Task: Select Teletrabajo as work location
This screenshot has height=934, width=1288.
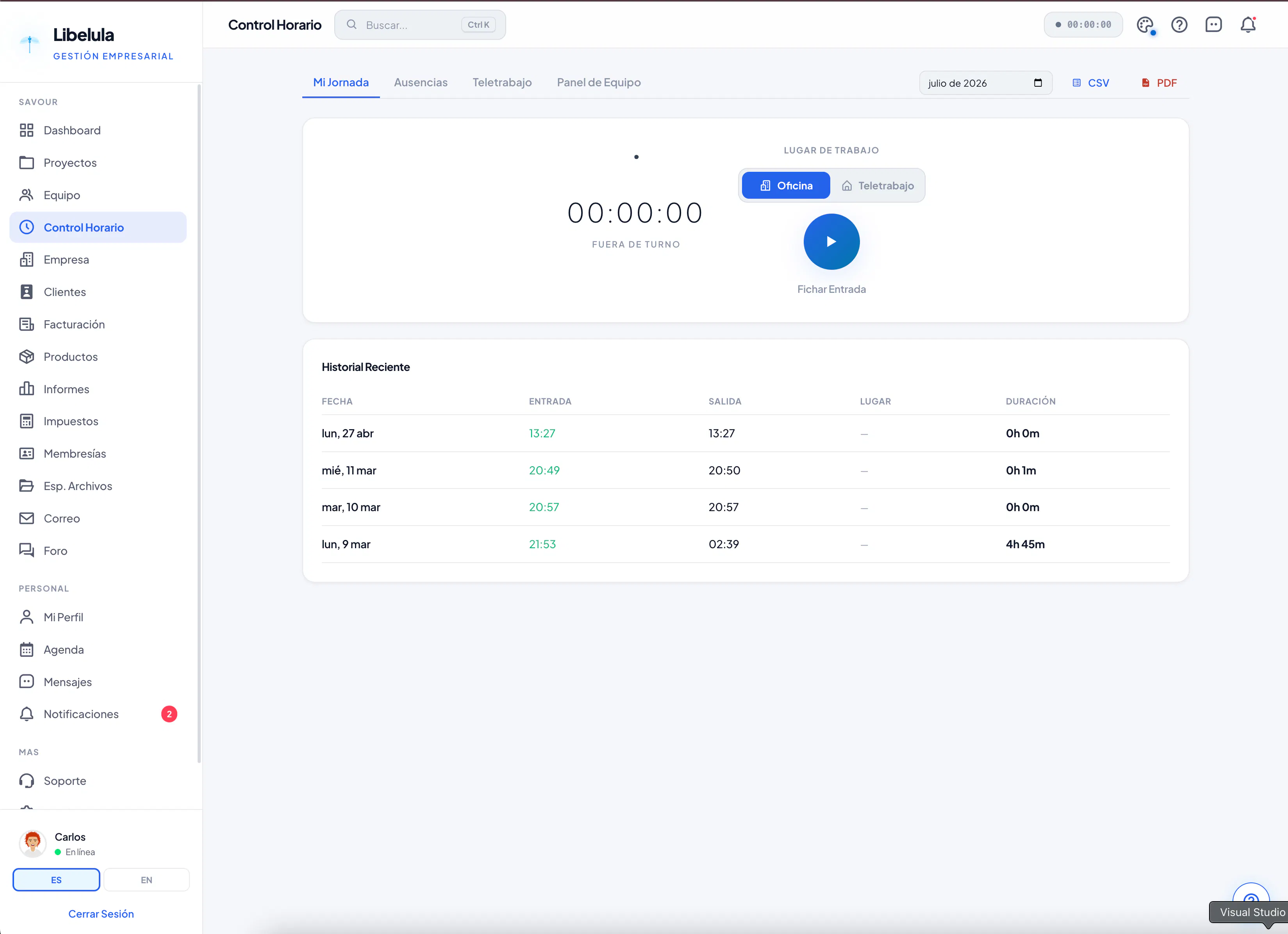Action: pos(878,185)
